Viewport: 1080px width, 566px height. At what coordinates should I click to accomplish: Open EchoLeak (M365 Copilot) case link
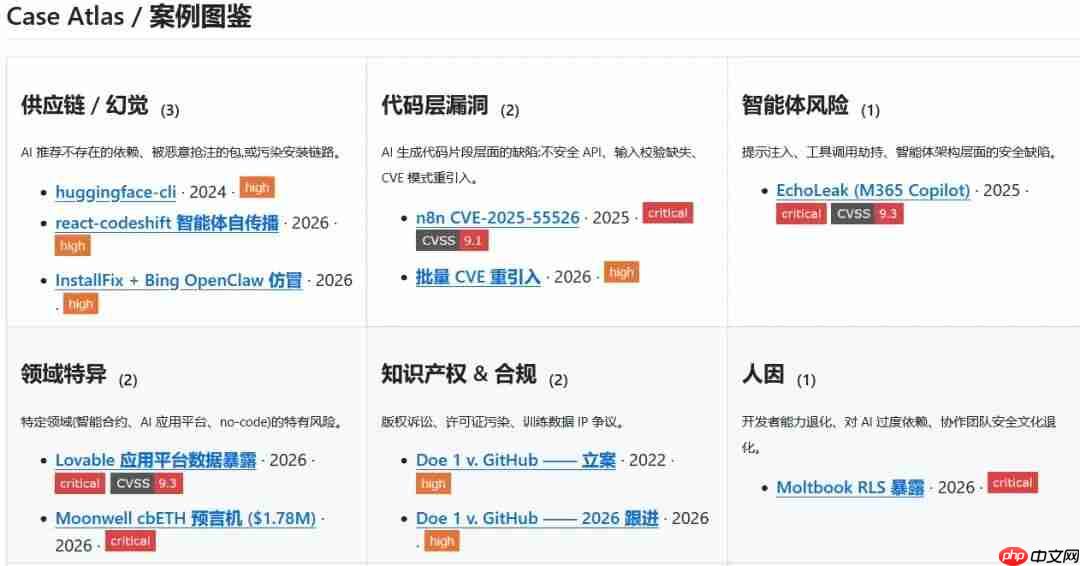tap(873, 190)
